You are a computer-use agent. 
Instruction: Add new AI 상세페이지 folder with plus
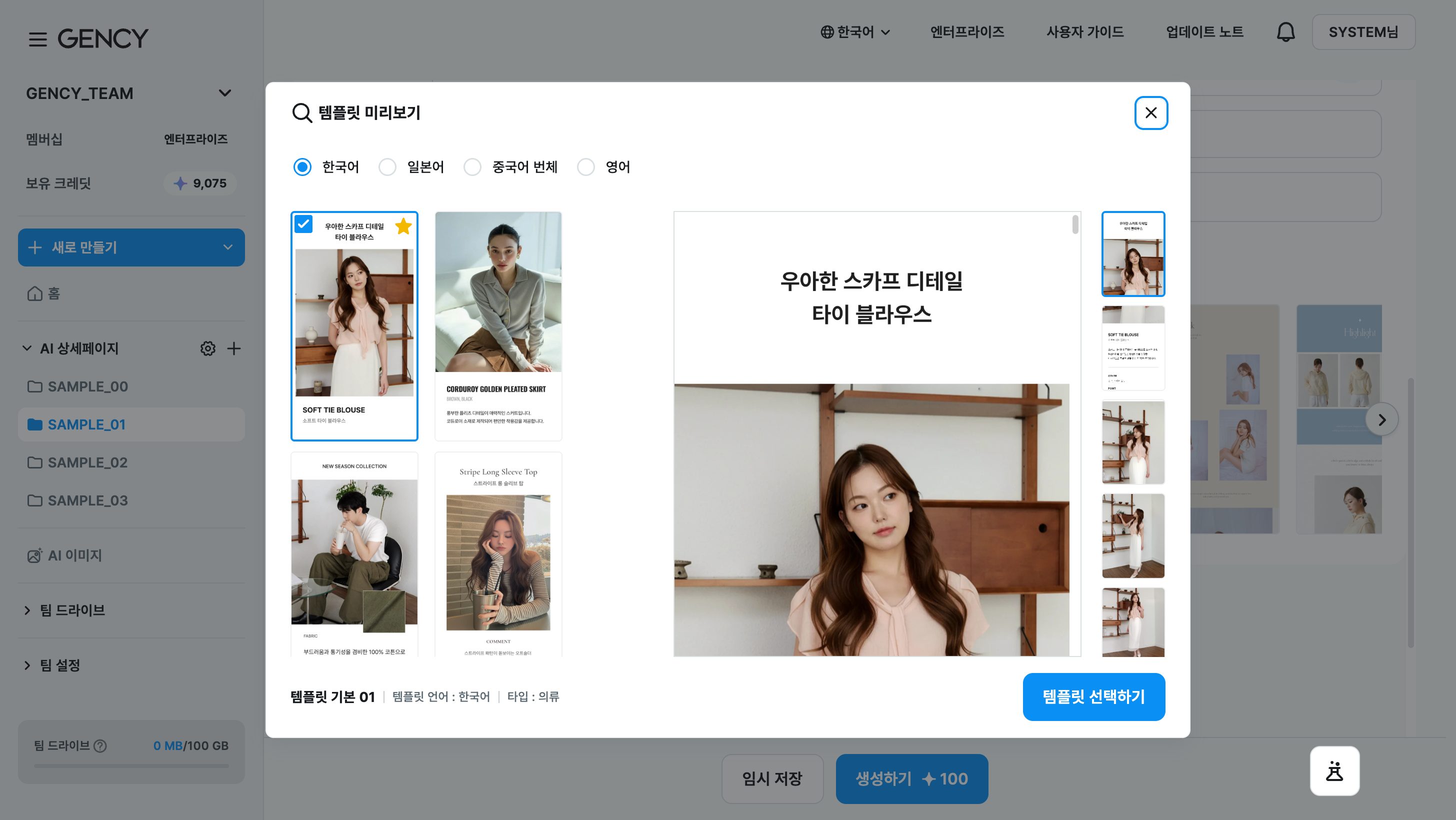(233, 348)
